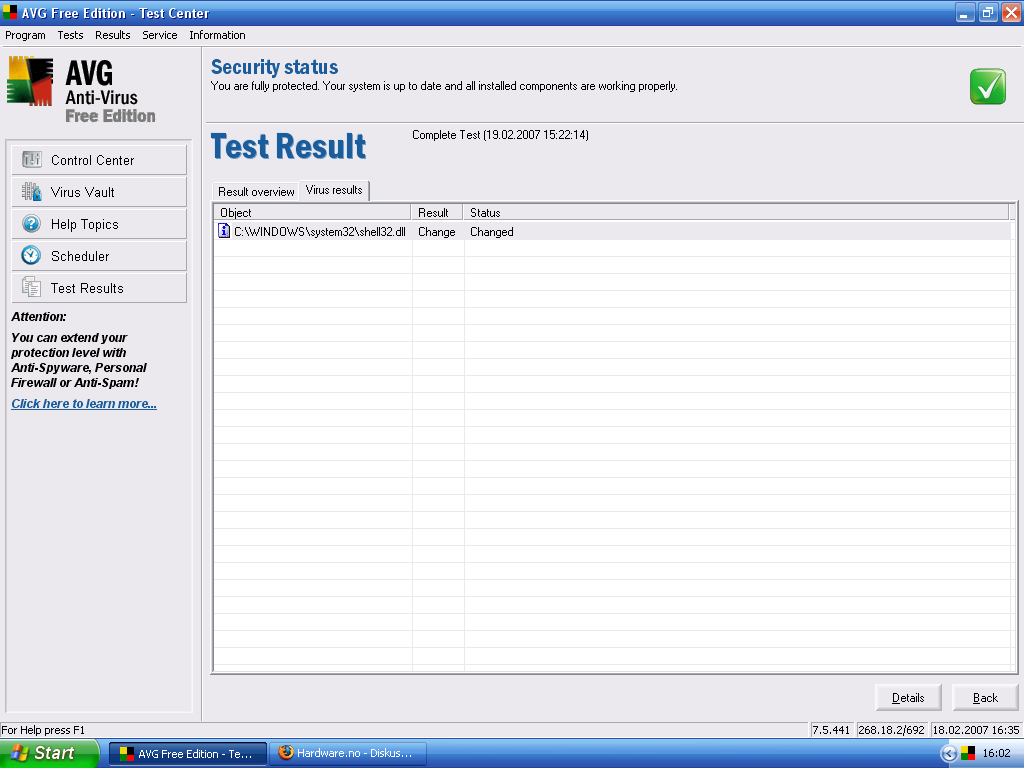Screen dimensions: 1024x768
Task: Select the C:\WINDOWS\system32\shell32.dll row
Action: pyautogui.click(x=613, y=231)
